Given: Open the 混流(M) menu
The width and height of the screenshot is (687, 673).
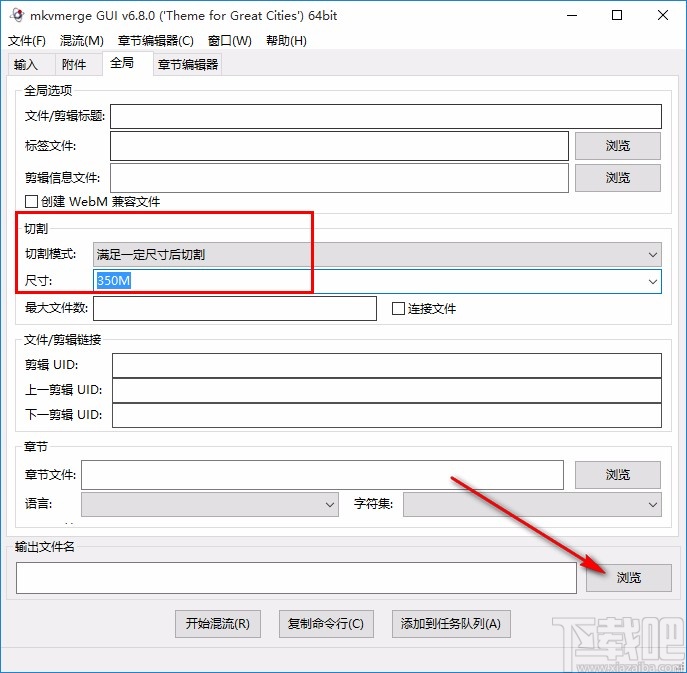Looking at the screenshot, I should pos(81,41).
